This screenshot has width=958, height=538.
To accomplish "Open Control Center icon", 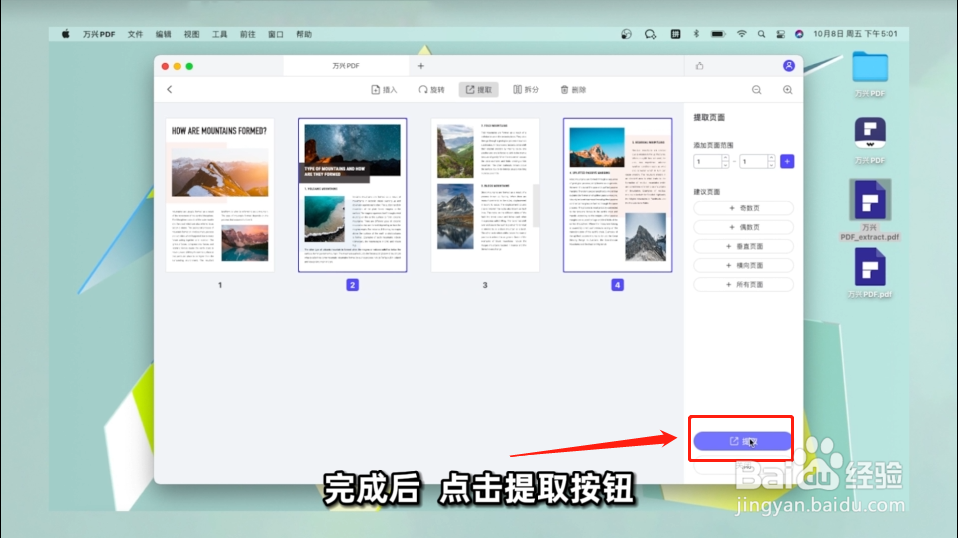I will pyautogui.click(x=780, y=34).
